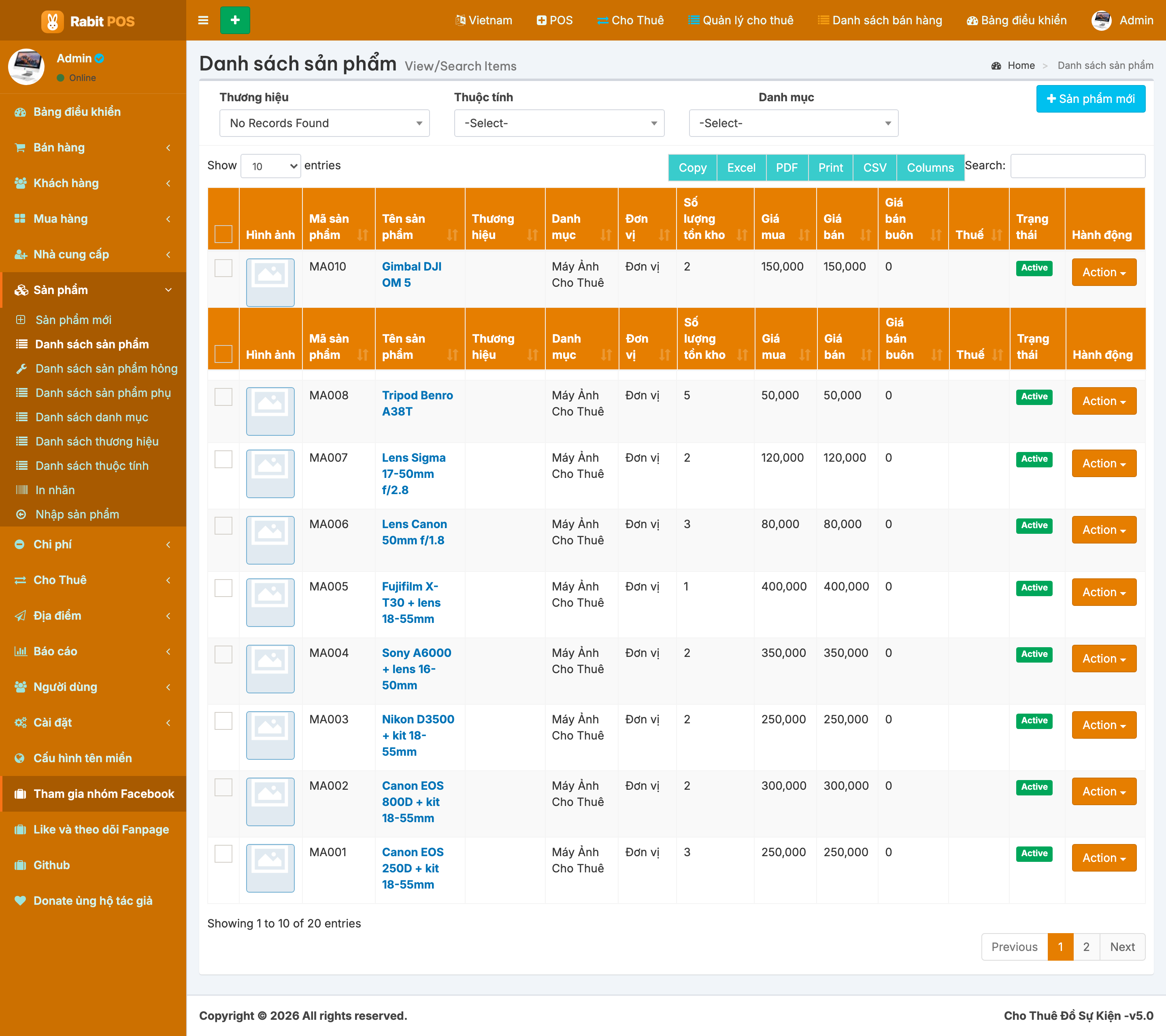Open Quản lý cho thuê in the top navigation
The width and height of the screenshot is (1166, 1036).
(x=740, y=21)
